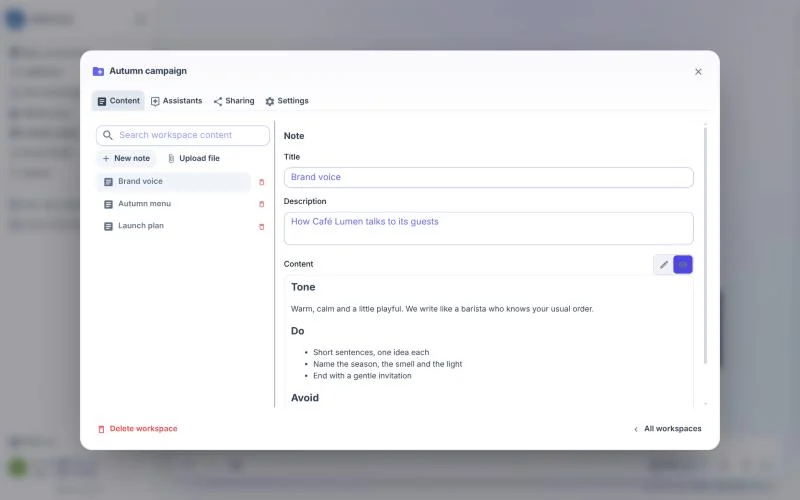Click the magnifier icon in search box
The image size is (800, 500).
click(108, 135)
